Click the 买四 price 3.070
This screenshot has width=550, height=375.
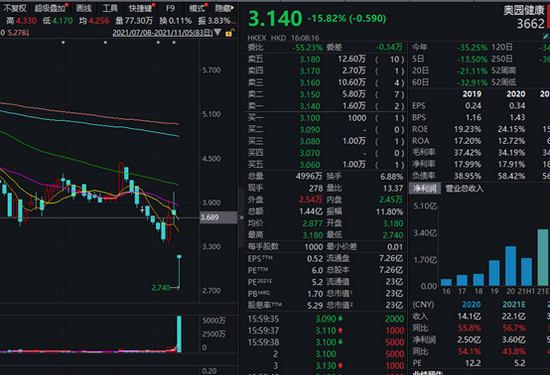pos(310,153)
